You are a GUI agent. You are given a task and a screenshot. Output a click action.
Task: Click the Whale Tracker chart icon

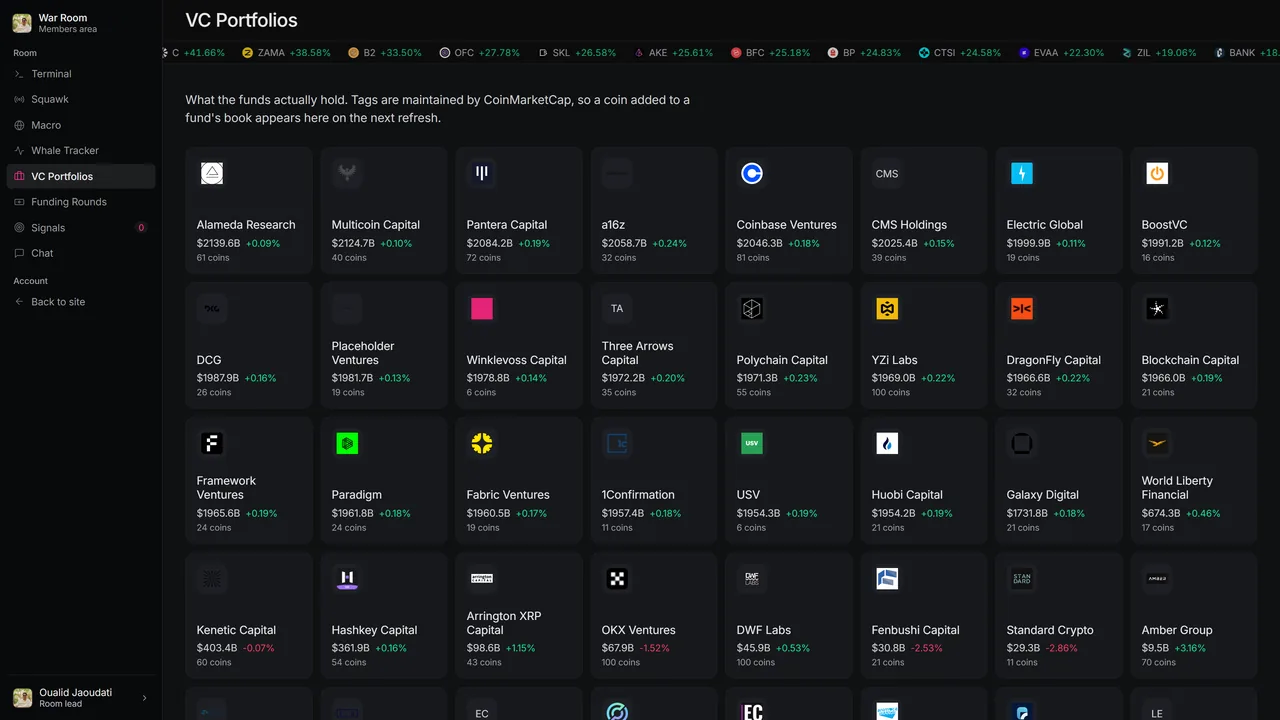tap(19, 151)
